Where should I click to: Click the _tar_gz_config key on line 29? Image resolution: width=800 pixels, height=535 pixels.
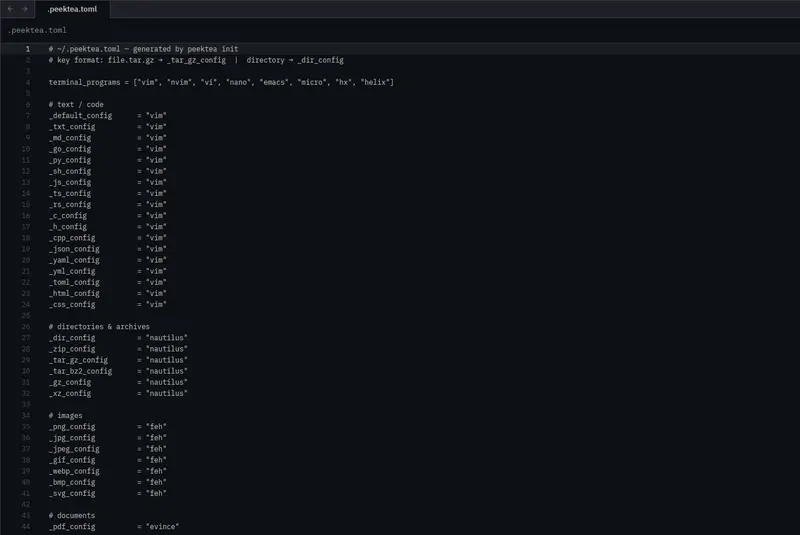tap(78, 361)
